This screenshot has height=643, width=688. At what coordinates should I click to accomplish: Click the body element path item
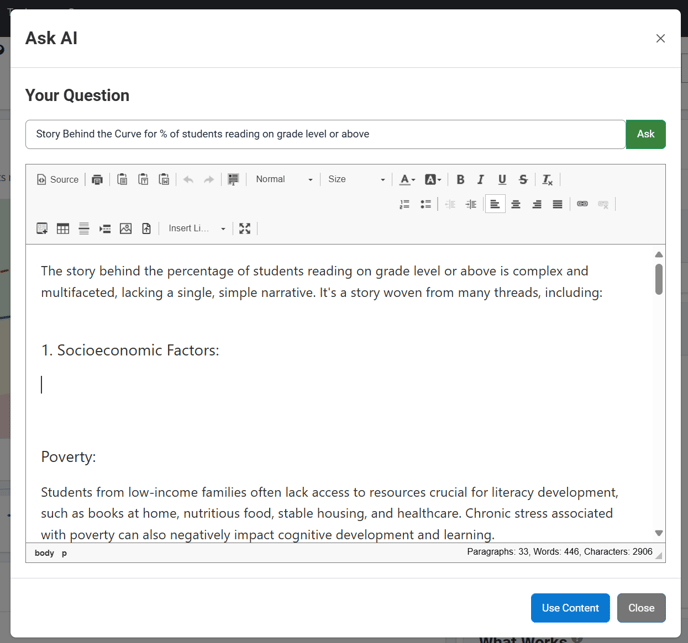point(44,553)
